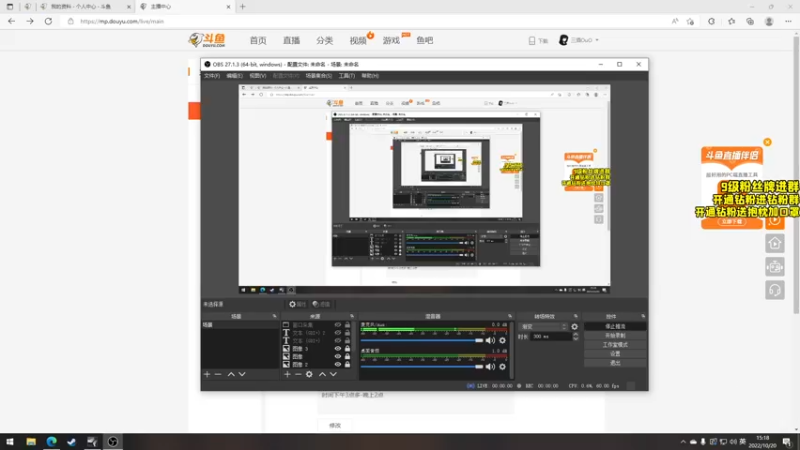Go back in browser history
This screenshot has width=800, height=450.
pyautogui.click(x=11, y=21)
